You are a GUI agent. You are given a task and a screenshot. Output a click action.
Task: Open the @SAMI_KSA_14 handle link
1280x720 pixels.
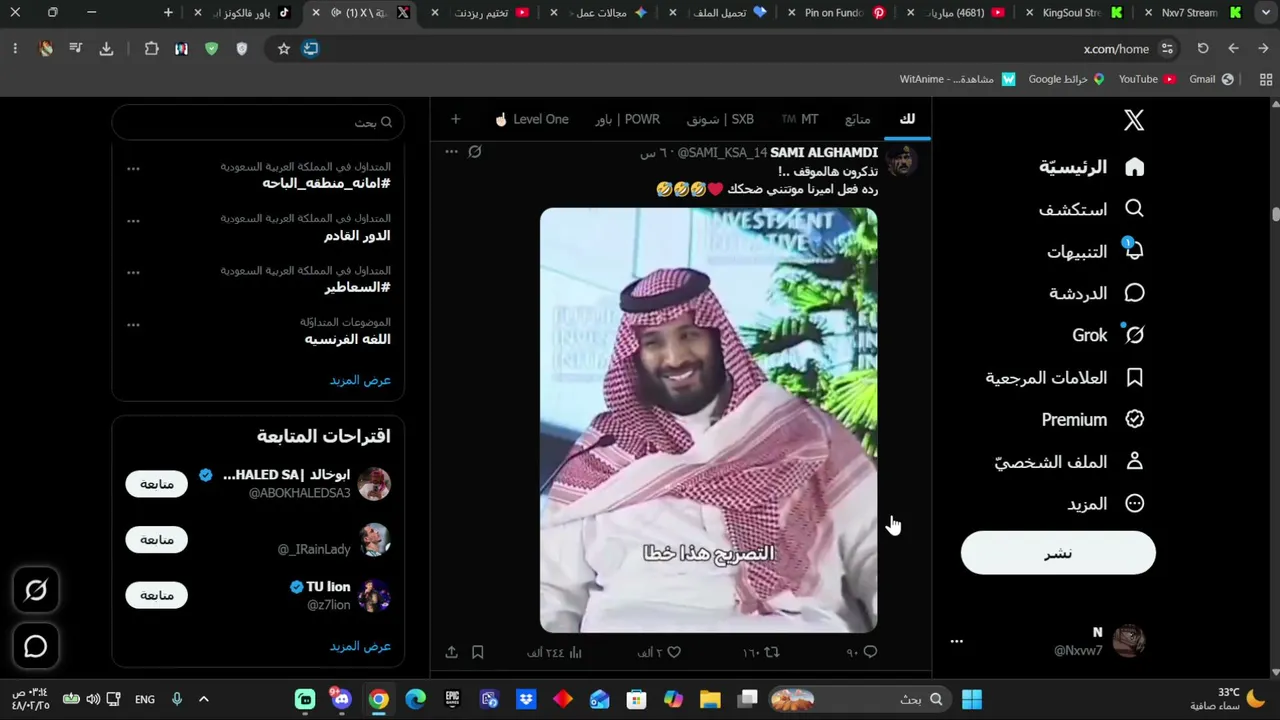pos(722,152)
